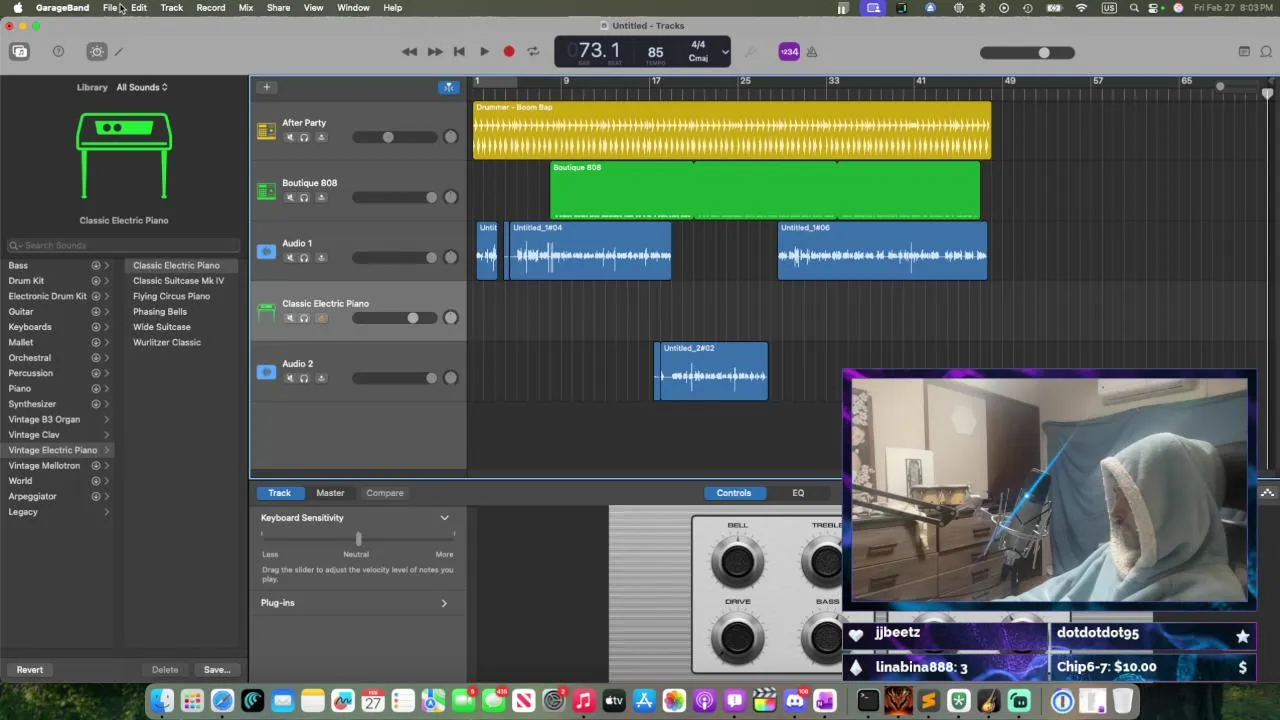Image resolution: width=1280 pixels, height=720 pixels.
Task: Click the Search Sounds field
Action: [x=124, y=245]
